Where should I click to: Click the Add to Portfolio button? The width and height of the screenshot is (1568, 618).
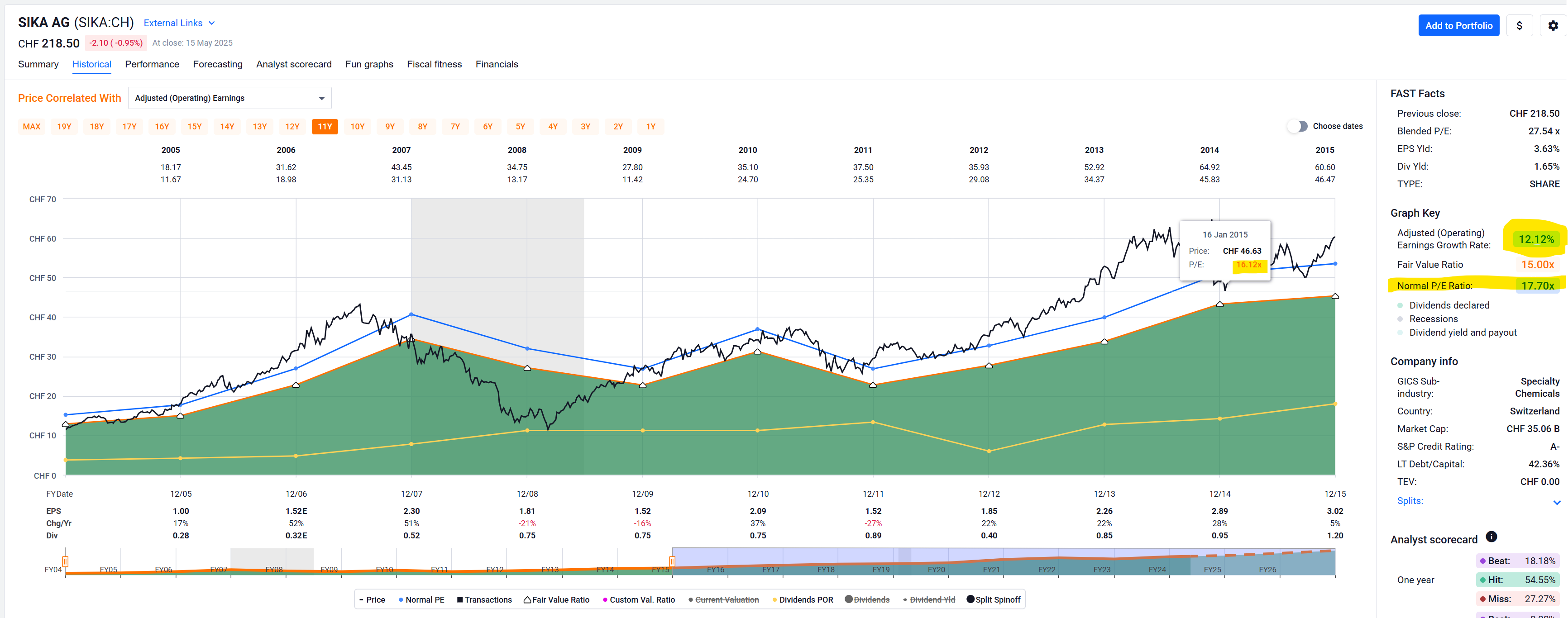click(x=1458, y=25)
